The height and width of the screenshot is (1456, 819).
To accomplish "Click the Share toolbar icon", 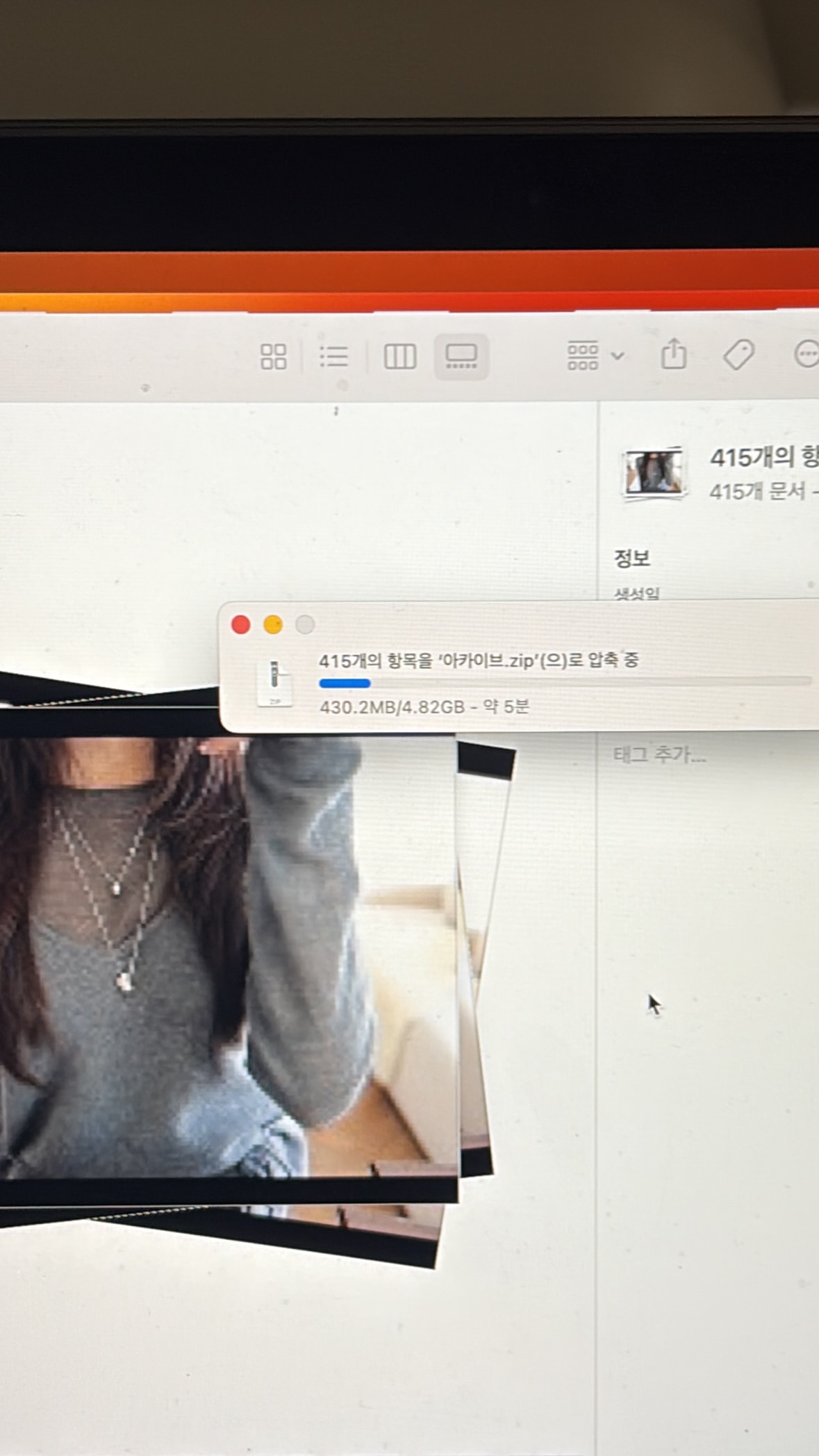I will [673, 355].
